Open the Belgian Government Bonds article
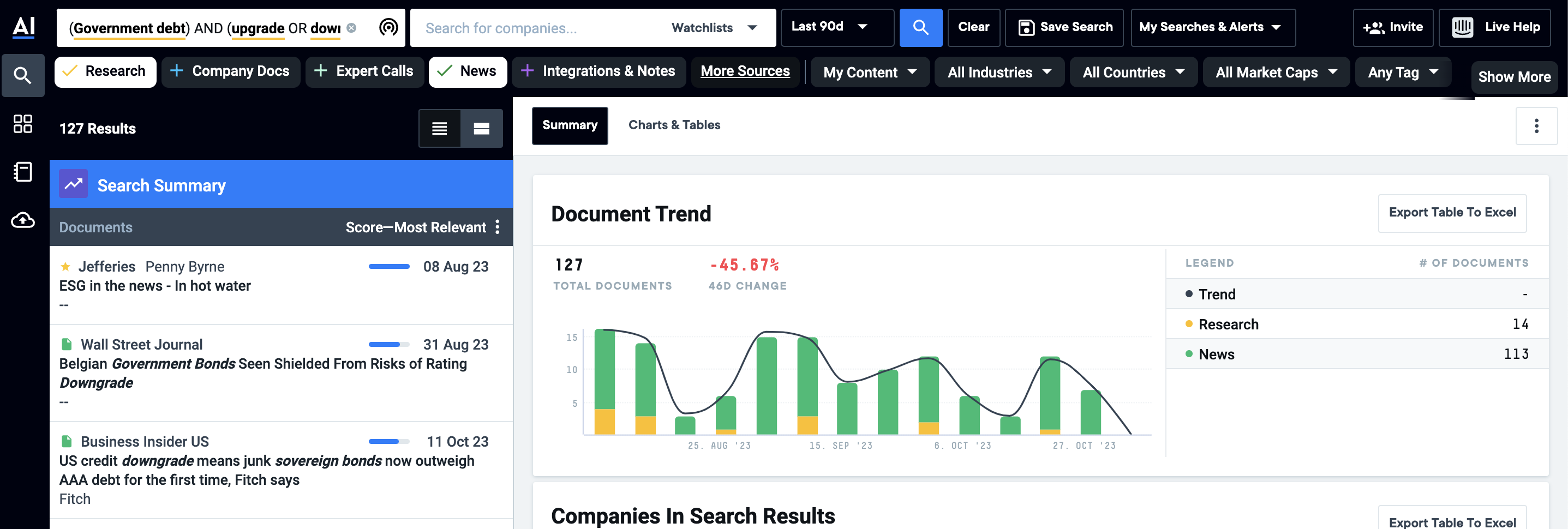 tap(263, 373)
